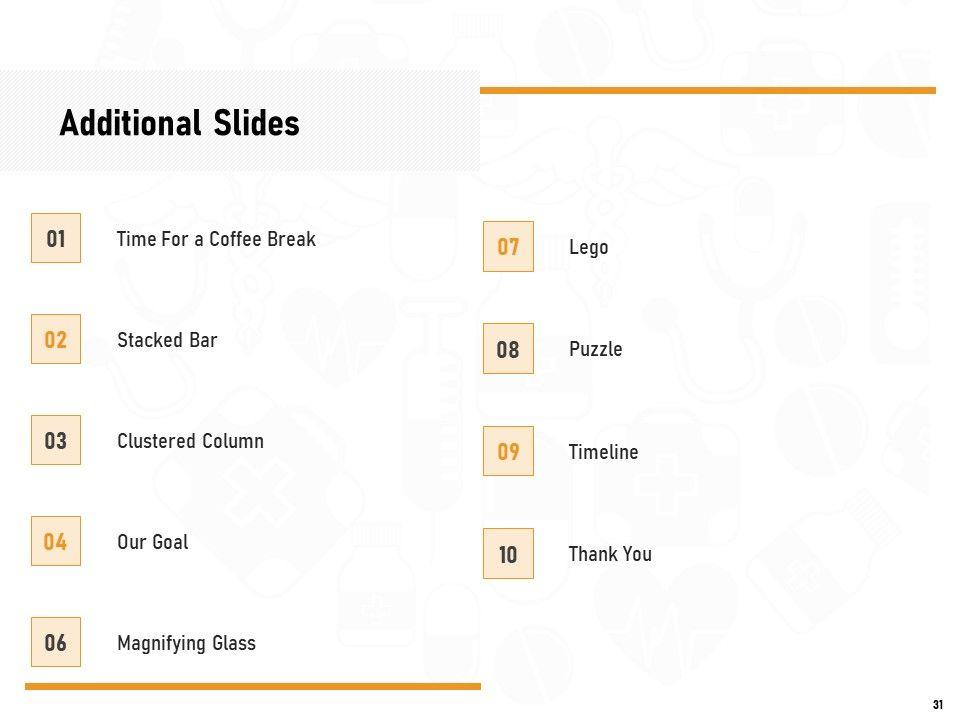Image resolution: width=960 pixels, height=720 pixels.
Task: Click the slide number 31
Action: click(937, 705)
